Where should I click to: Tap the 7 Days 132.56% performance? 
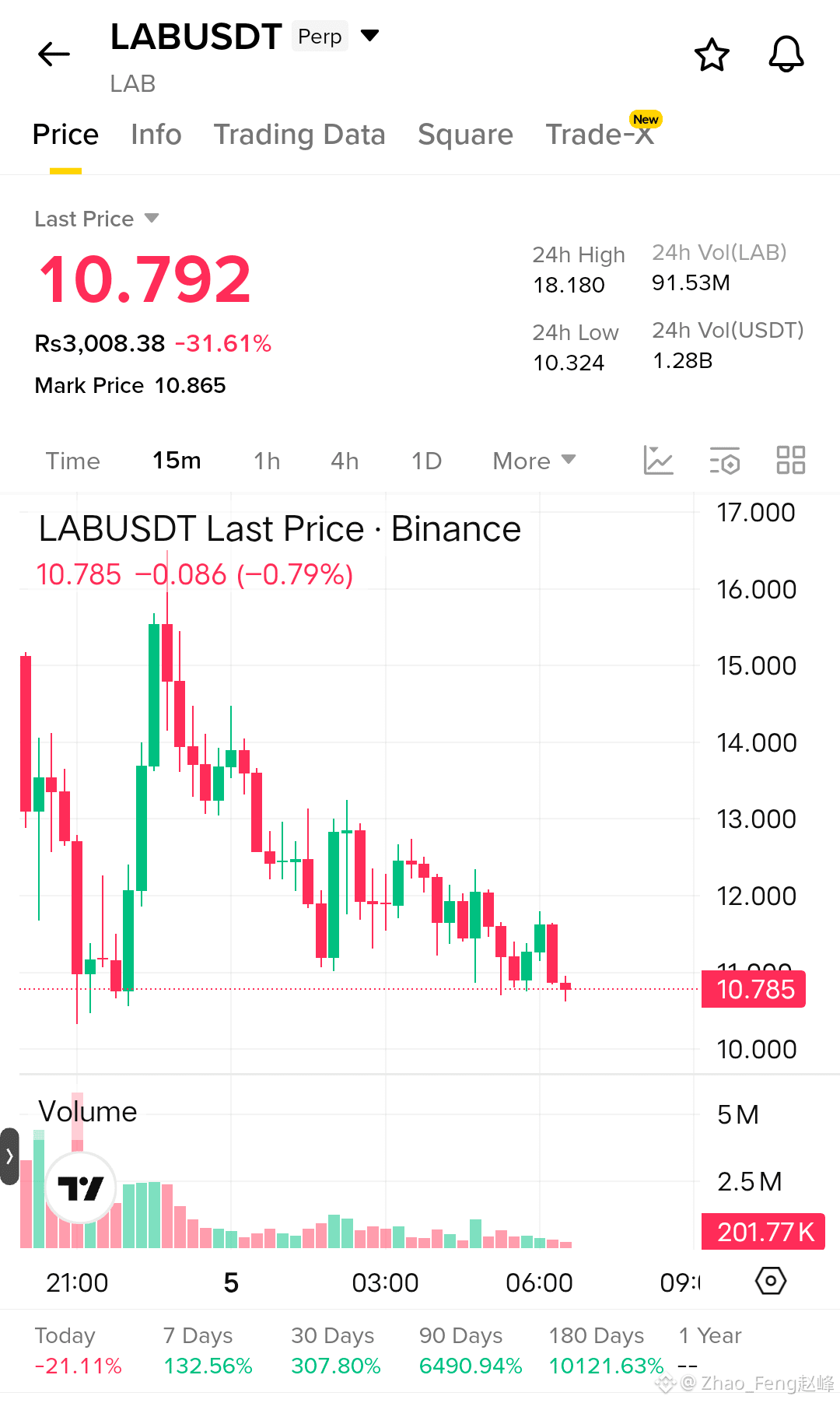point(208,1350)
